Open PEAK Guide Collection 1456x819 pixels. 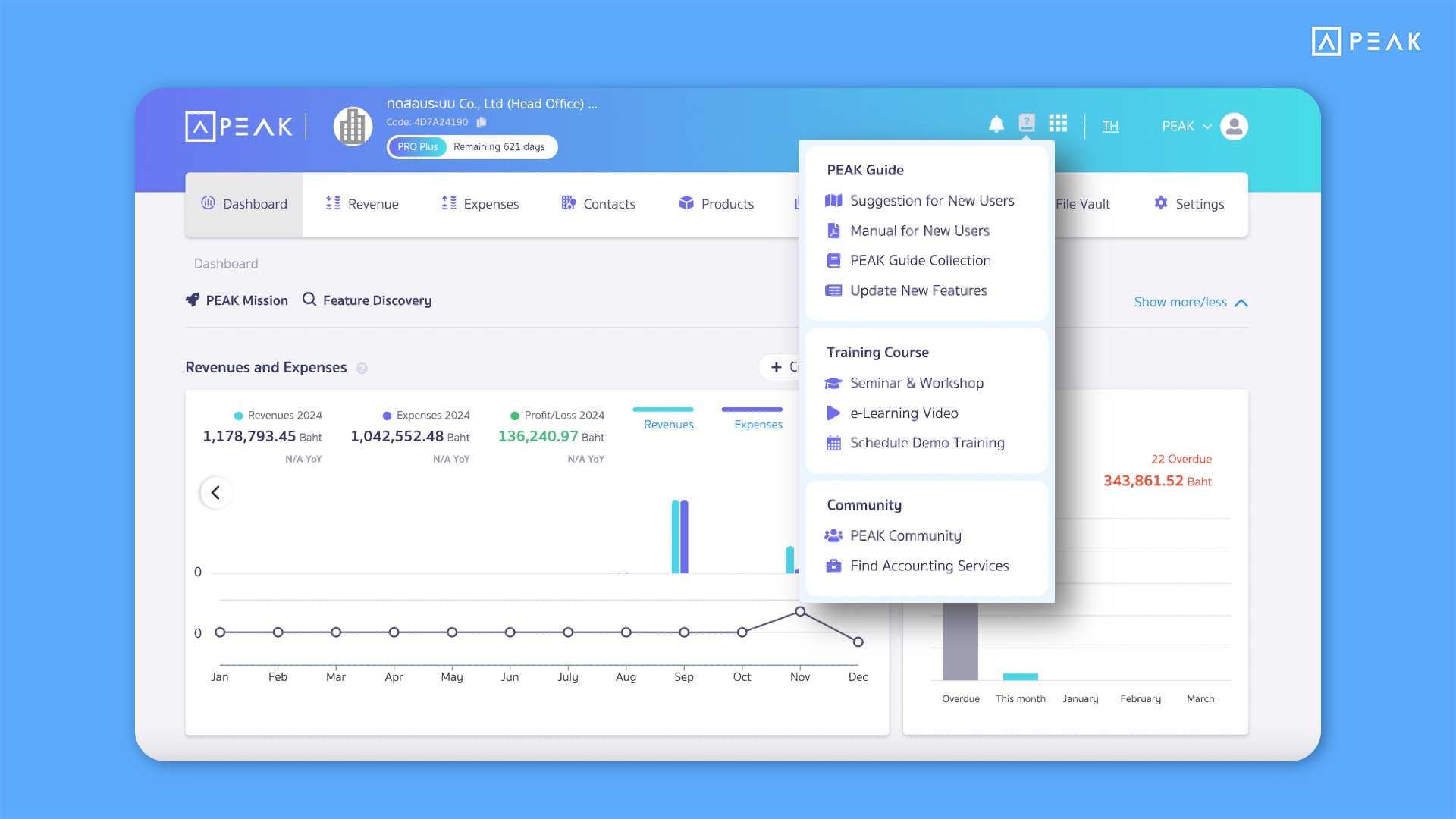pyautogui.click(x=920, y=260)
